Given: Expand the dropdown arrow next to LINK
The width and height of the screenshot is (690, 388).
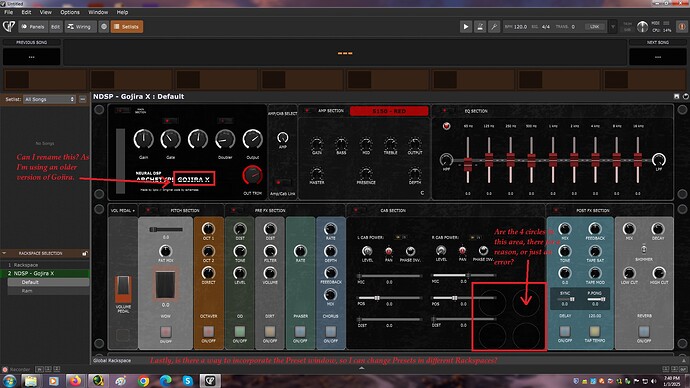Looking at the screenshot, I should [613, 27].
